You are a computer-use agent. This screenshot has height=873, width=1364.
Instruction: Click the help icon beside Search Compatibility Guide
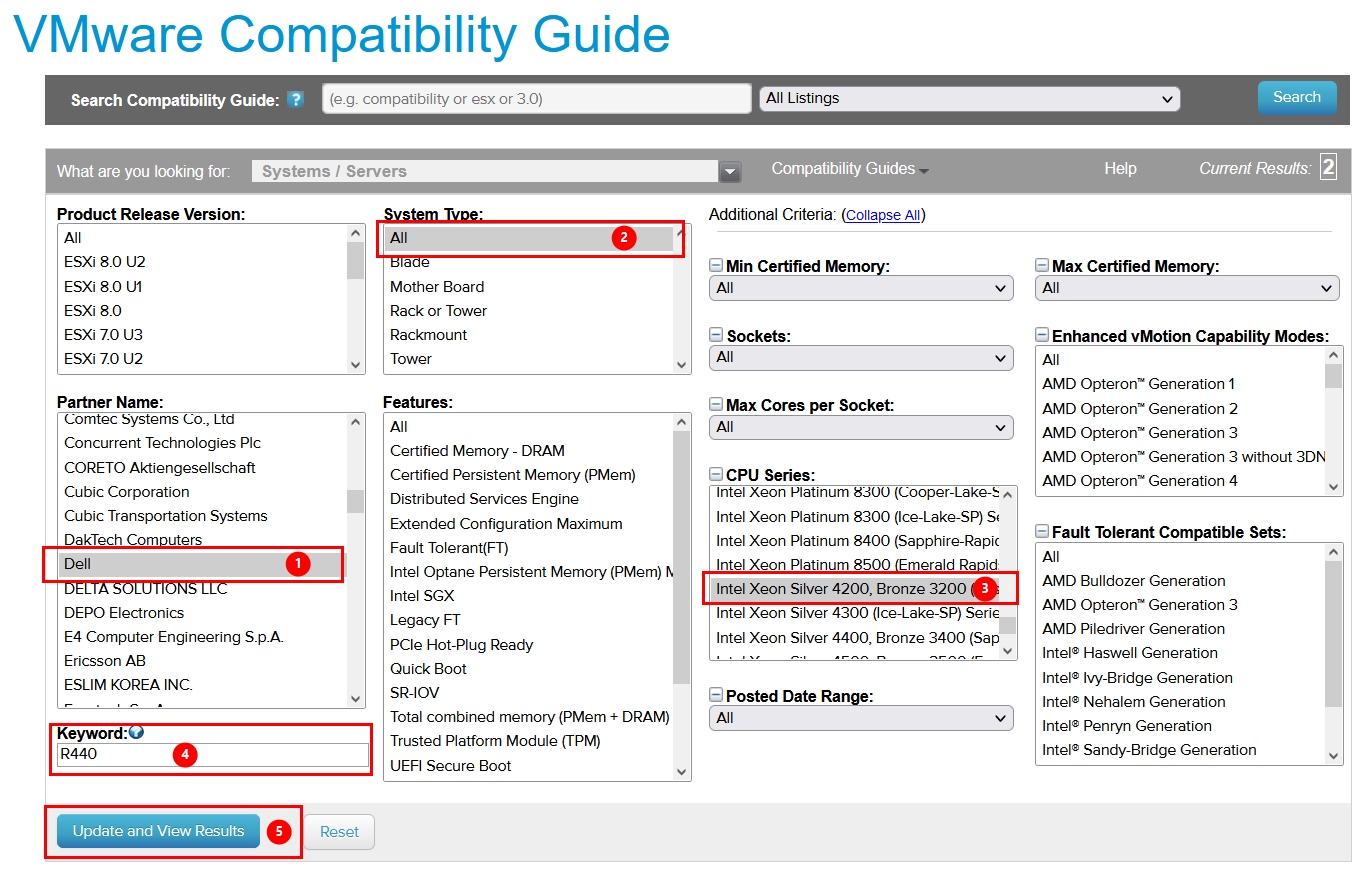pos(295,99)
